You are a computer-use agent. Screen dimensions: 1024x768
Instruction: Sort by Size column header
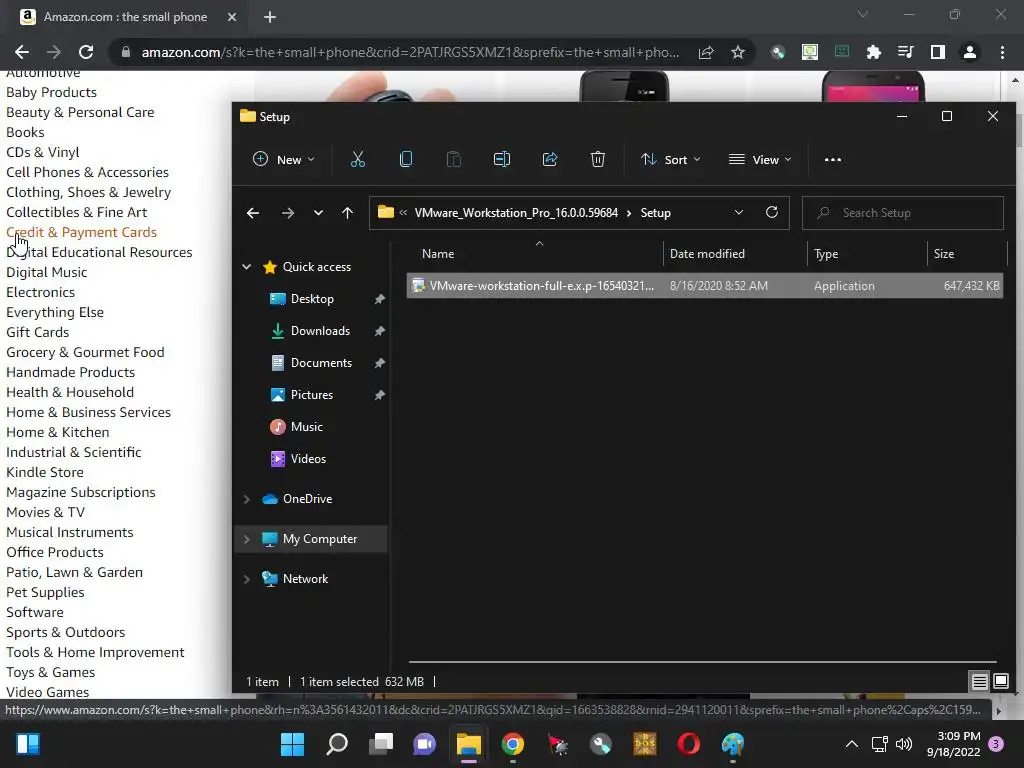[944, 254]
